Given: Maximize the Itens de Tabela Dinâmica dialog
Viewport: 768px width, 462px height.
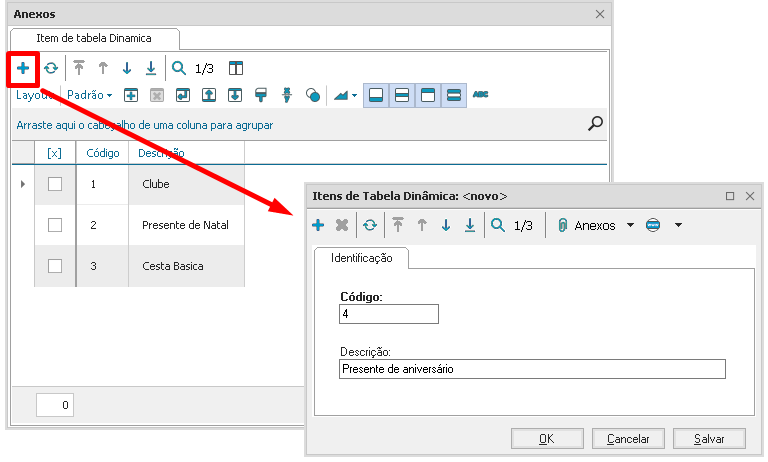Looking at the screenshot, I should tap(730, 196).
